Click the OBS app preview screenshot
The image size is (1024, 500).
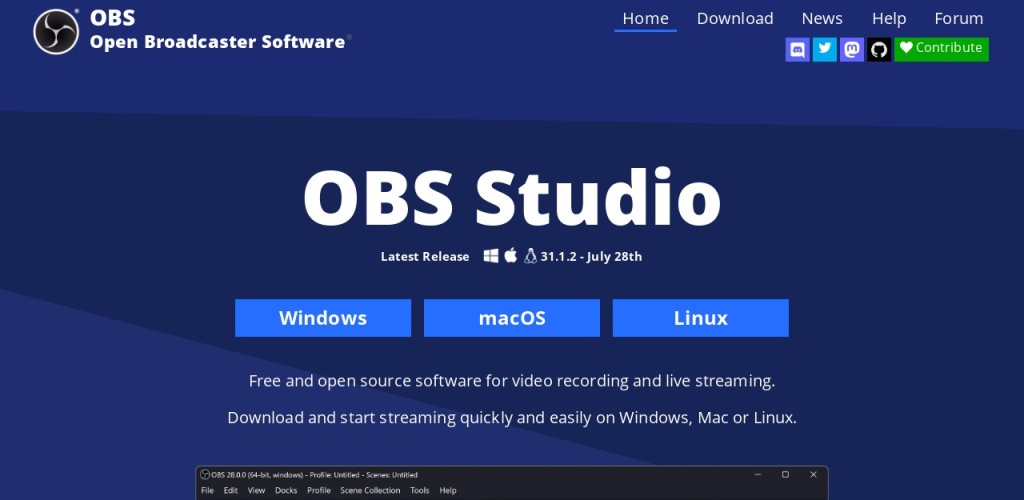[x=512, y=483]
